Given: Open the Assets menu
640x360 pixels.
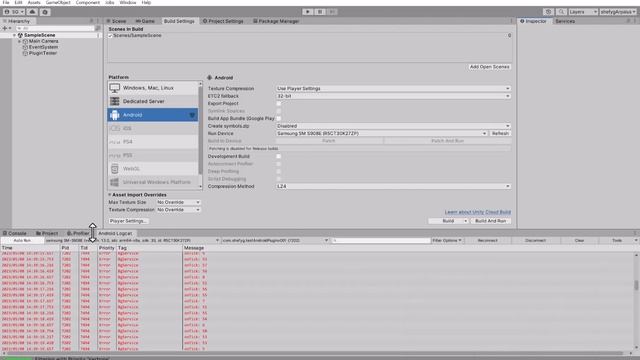Looking at the screenshot, I should 34,2.
